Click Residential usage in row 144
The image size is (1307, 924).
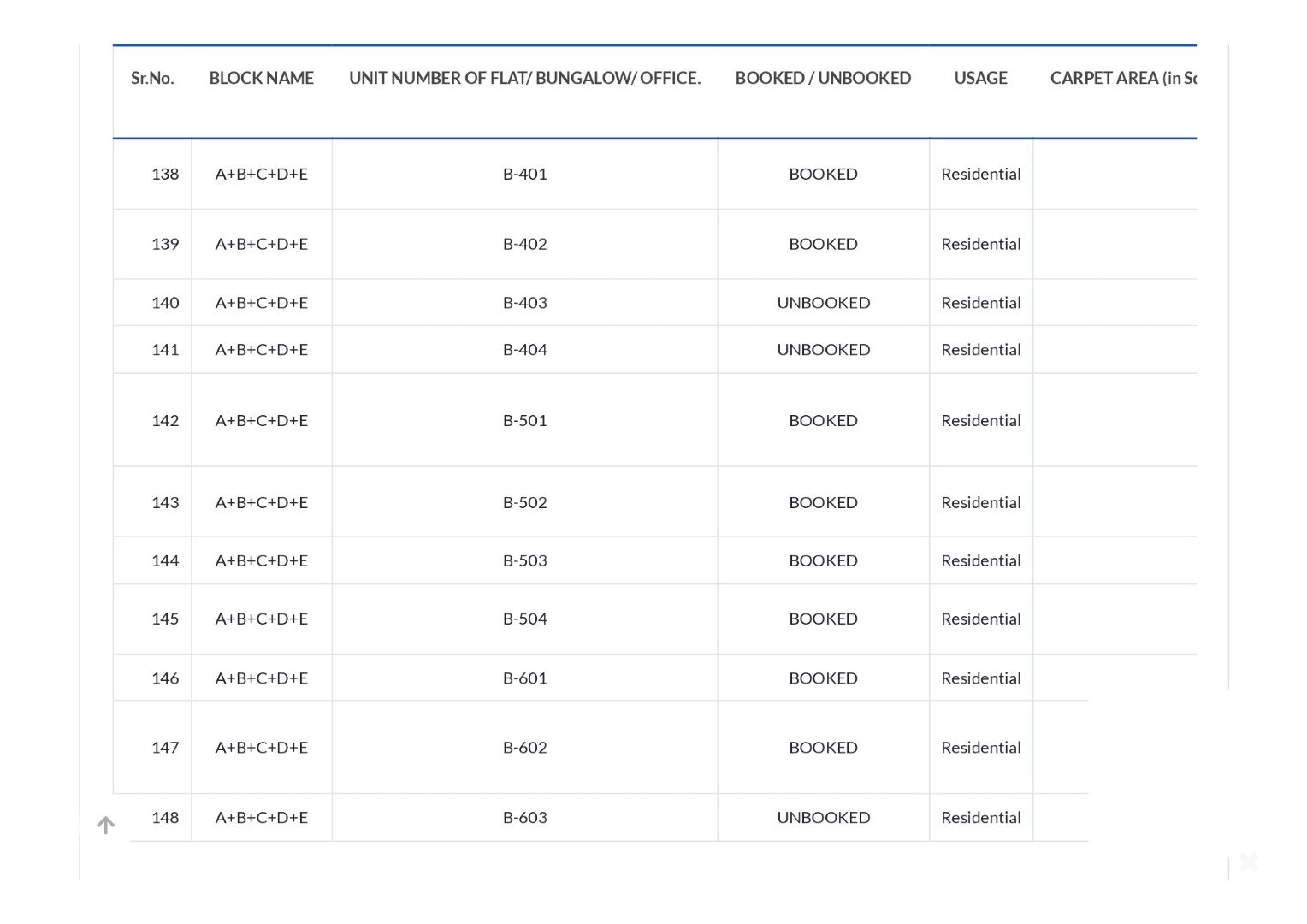[981, 560]
